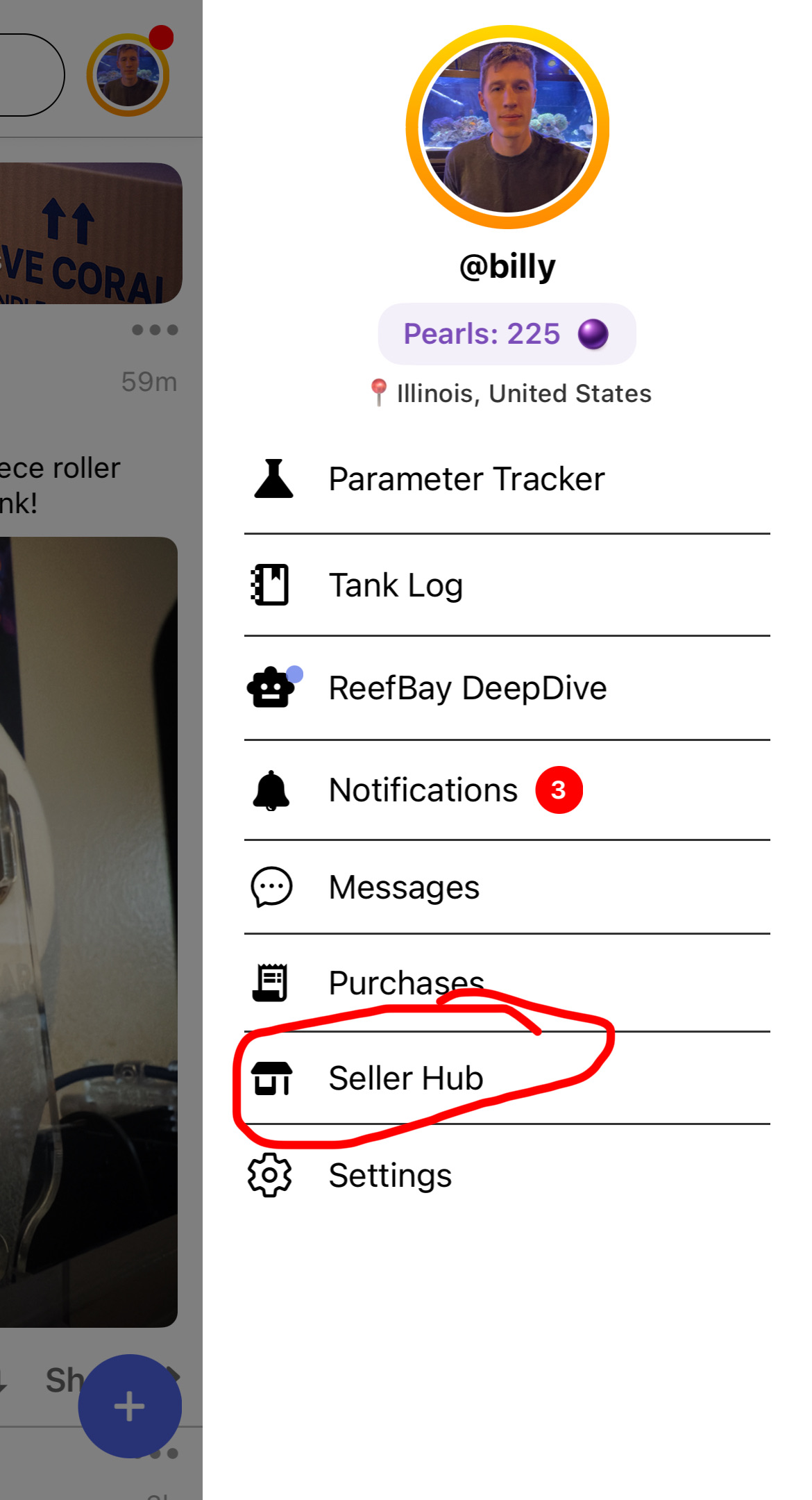
Task: Tap the Notifications bell icon
Action: (271, 790)
